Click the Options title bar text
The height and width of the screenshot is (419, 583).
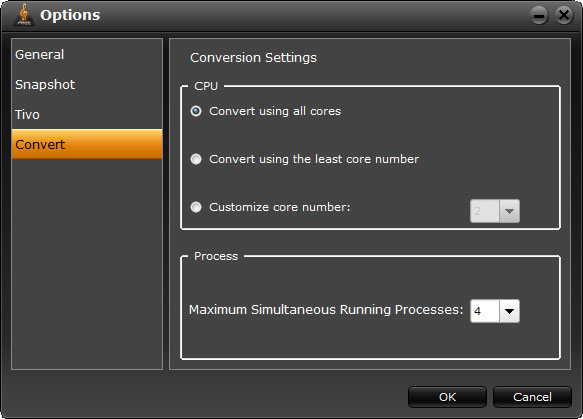click(x=70, y=15)
